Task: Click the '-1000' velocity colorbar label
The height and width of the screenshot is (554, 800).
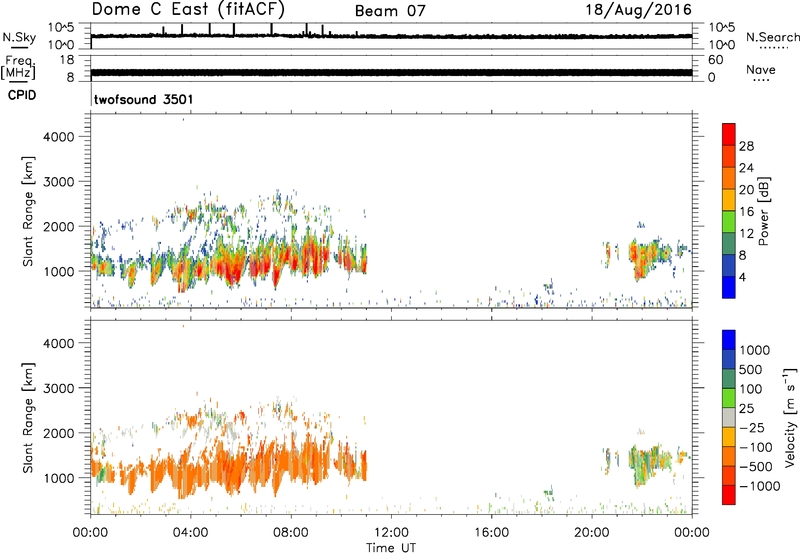Action: coord(760,486)
